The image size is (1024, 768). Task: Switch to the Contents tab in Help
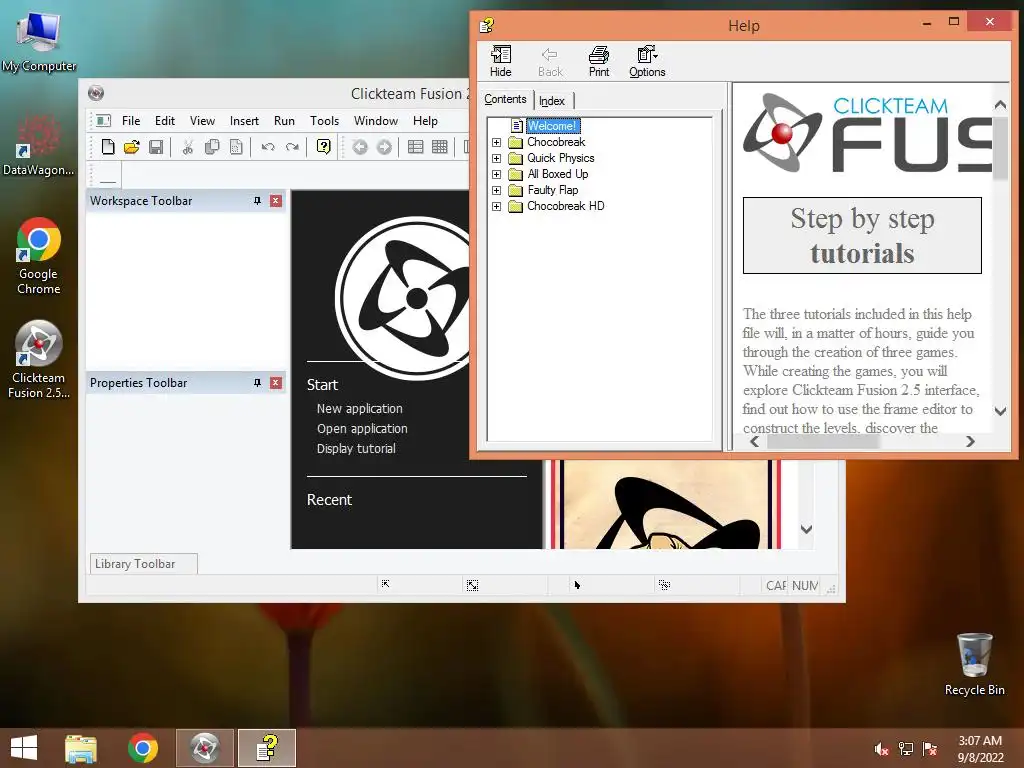[x=505, y=99]
